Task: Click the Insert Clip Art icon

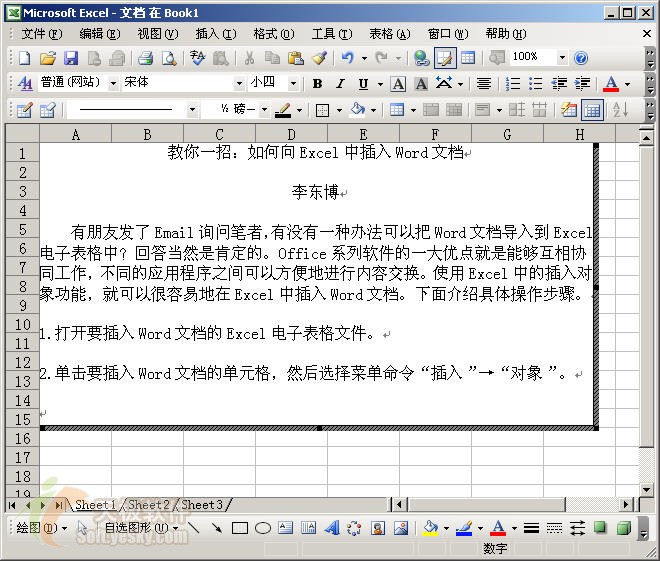Action: coord(378,528)
